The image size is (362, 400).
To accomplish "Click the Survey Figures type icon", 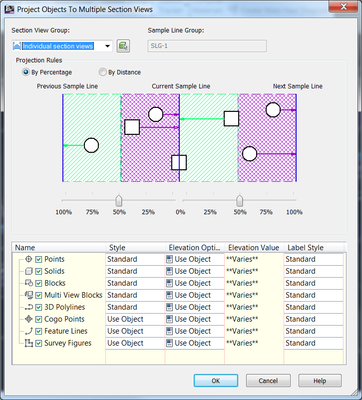I will pos(29,343).
